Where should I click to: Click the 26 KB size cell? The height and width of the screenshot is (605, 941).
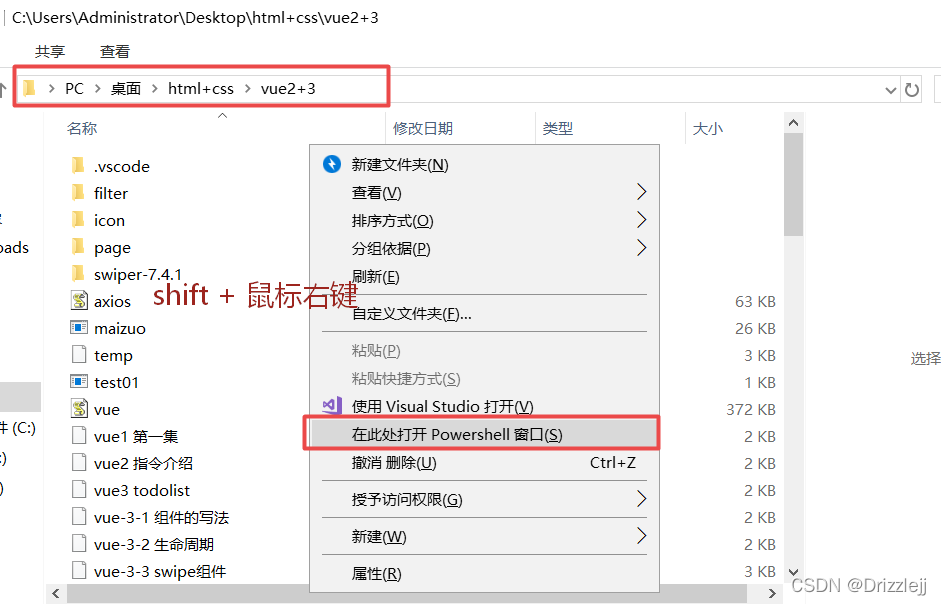pos(756,328)
